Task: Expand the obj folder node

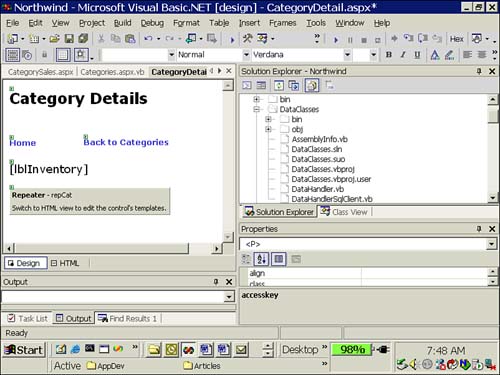Action: [268, 129]
